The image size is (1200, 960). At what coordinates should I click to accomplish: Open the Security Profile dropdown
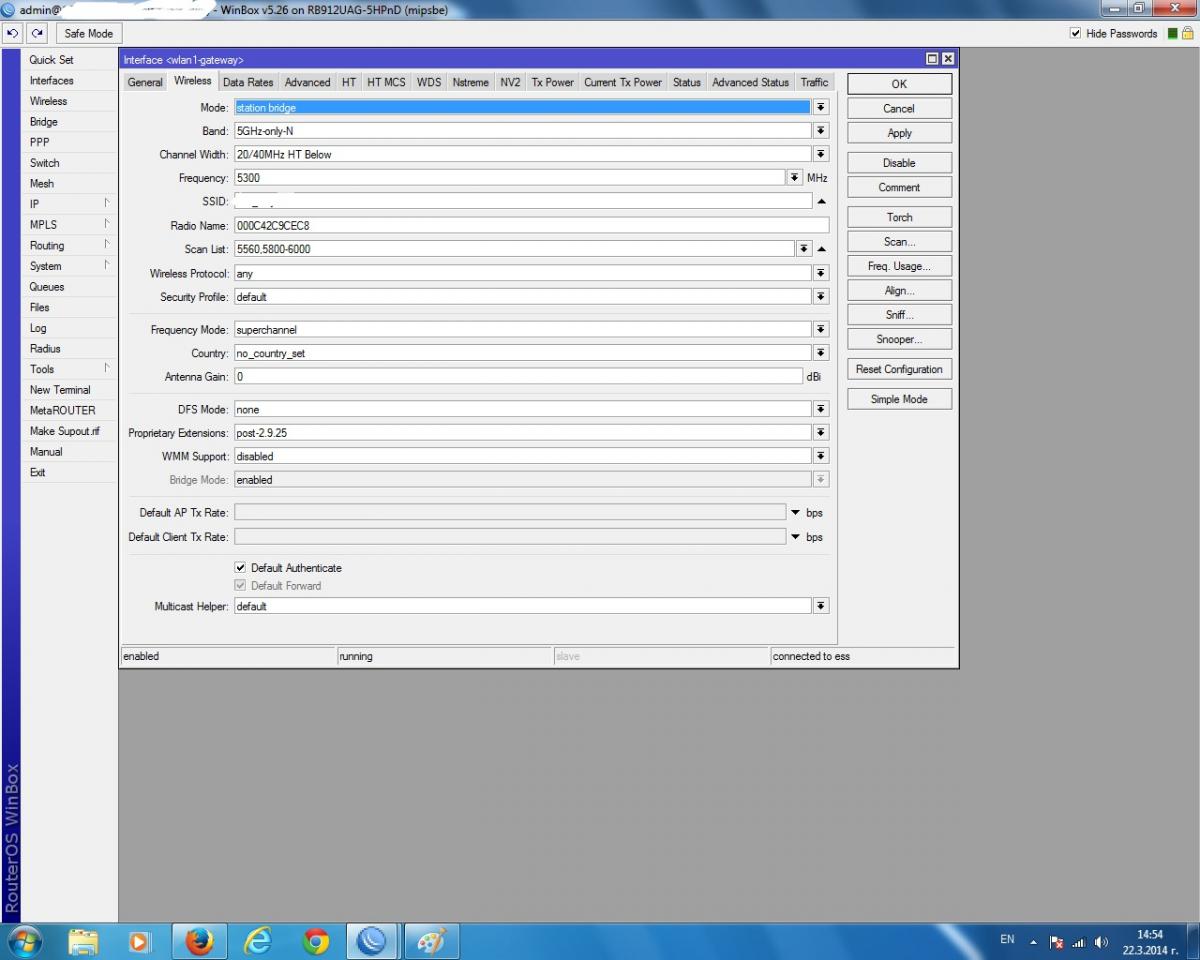coord(820,297)
